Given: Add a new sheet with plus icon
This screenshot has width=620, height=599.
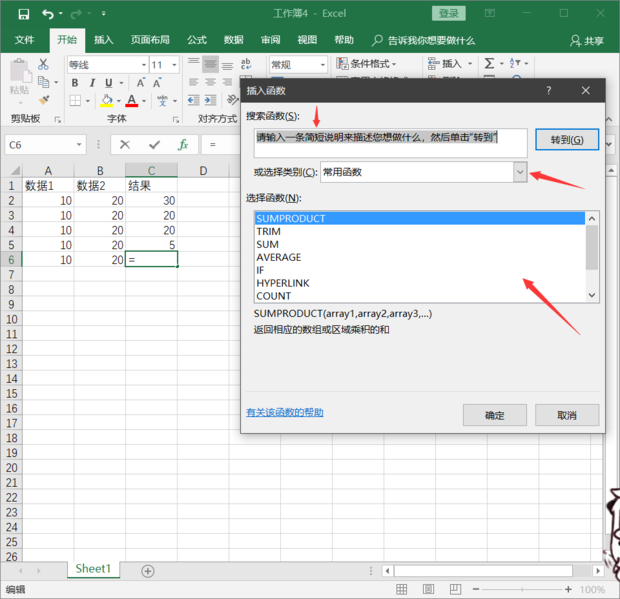Looking at the screenshot, I should click(148, 571).
